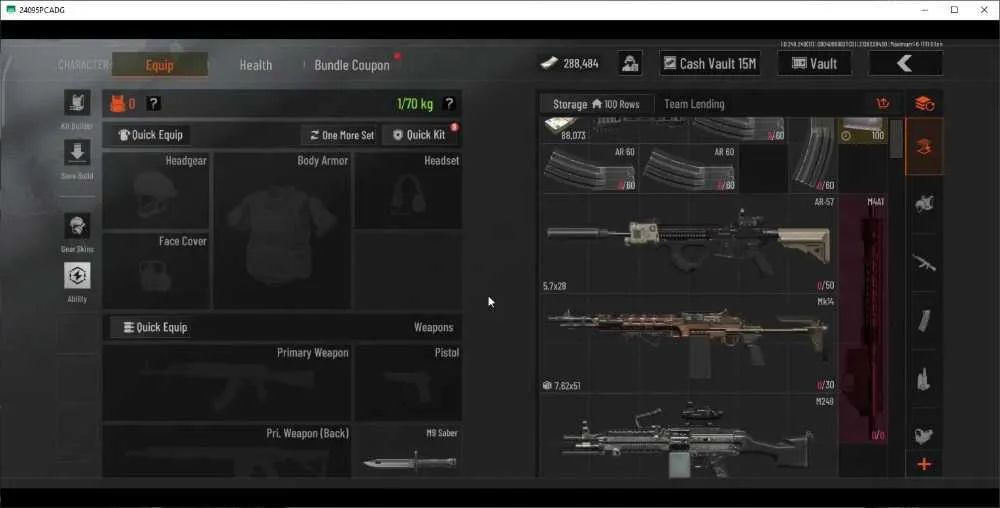Screen dimensions: 1000x508
Task: Select the empty Body Armor slot
Action: [282, 231]
